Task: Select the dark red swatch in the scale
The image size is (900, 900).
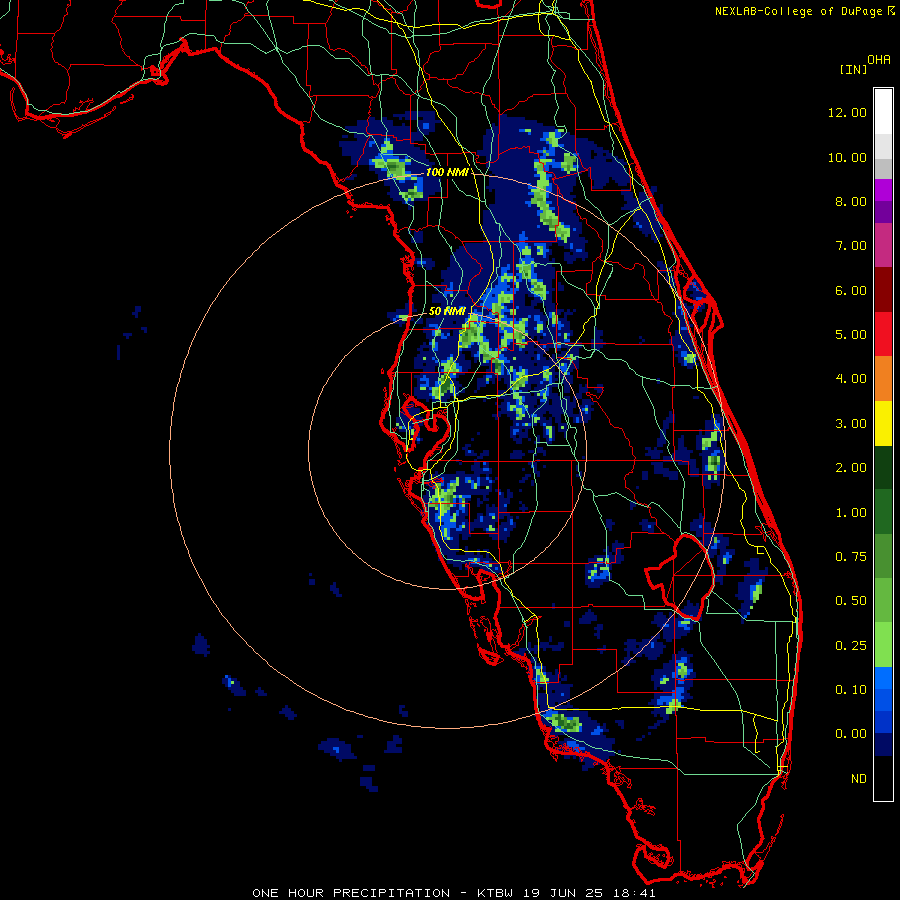Action: 883,290
